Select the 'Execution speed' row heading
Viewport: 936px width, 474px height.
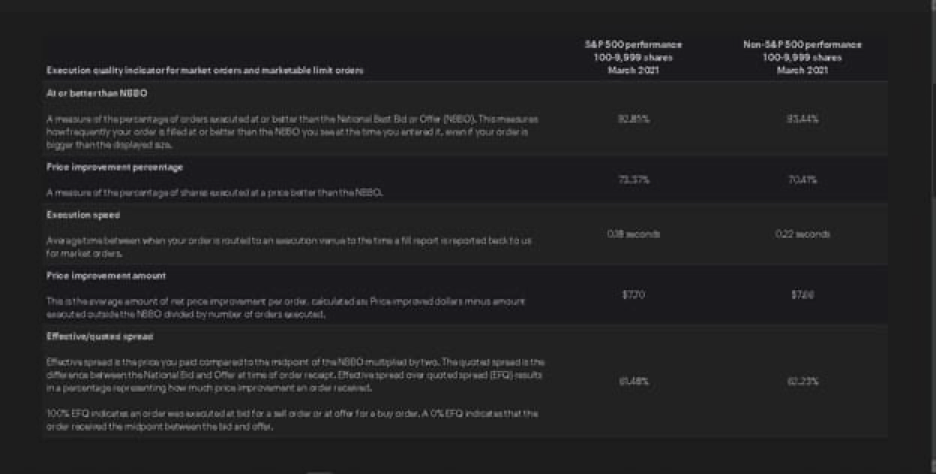point(83,215)
